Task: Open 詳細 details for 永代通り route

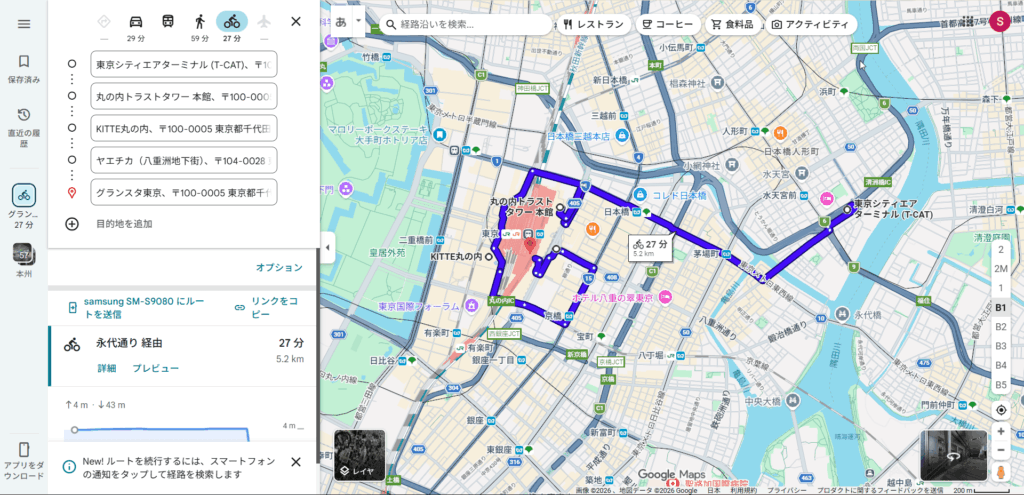Action: [106, 368]
